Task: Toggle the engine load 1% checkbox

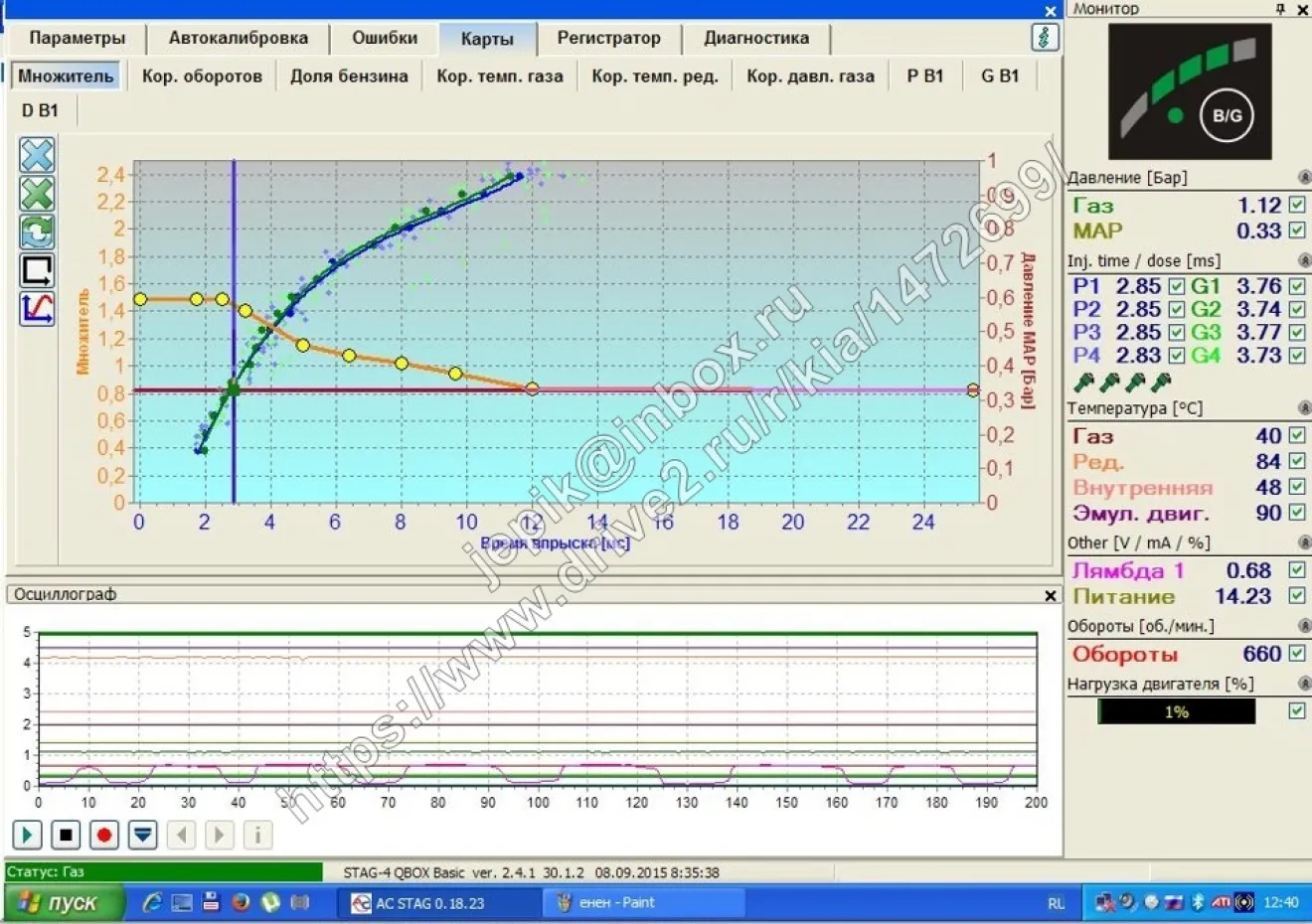Action: pos(1297,710)
